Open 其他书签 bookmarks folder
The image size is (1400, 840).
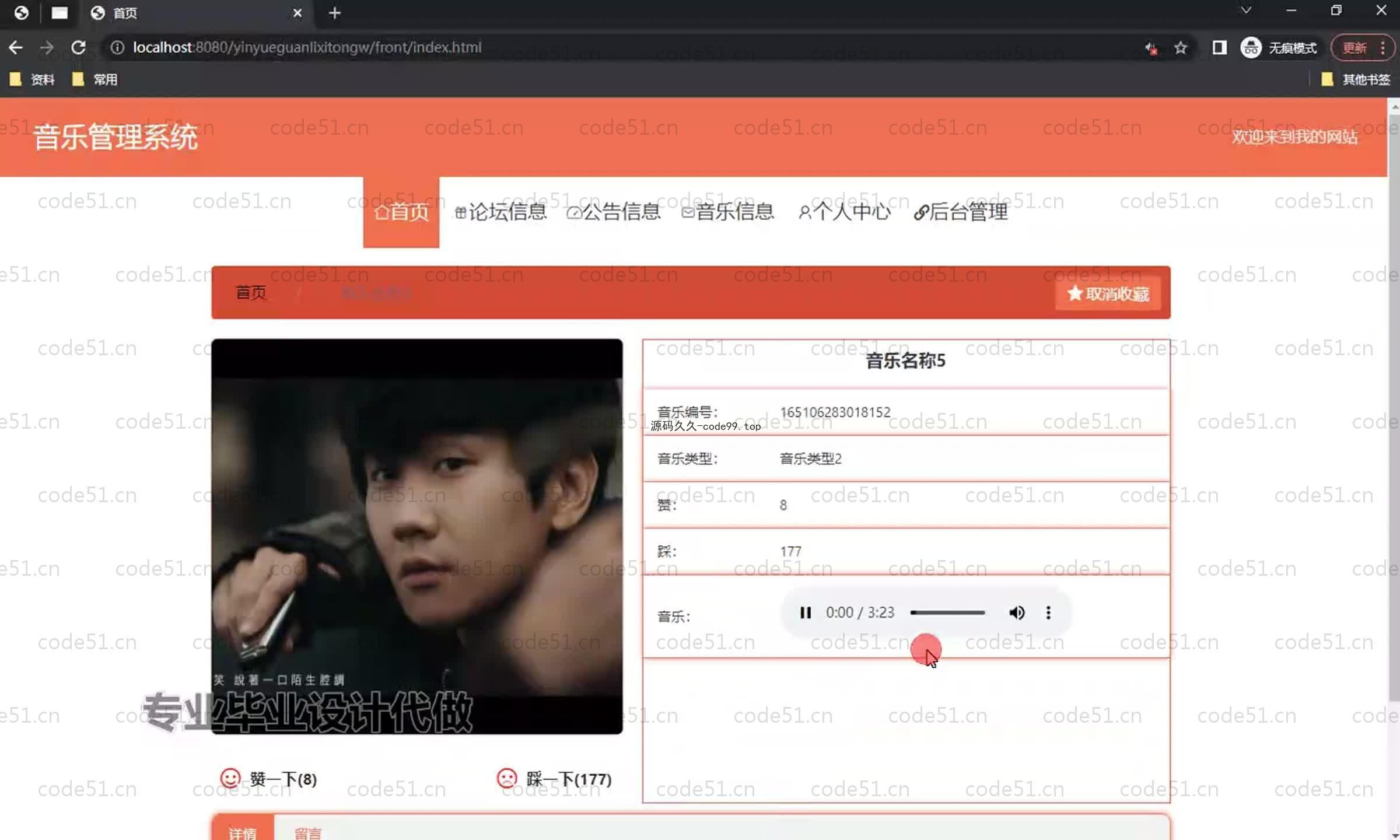1356,79
